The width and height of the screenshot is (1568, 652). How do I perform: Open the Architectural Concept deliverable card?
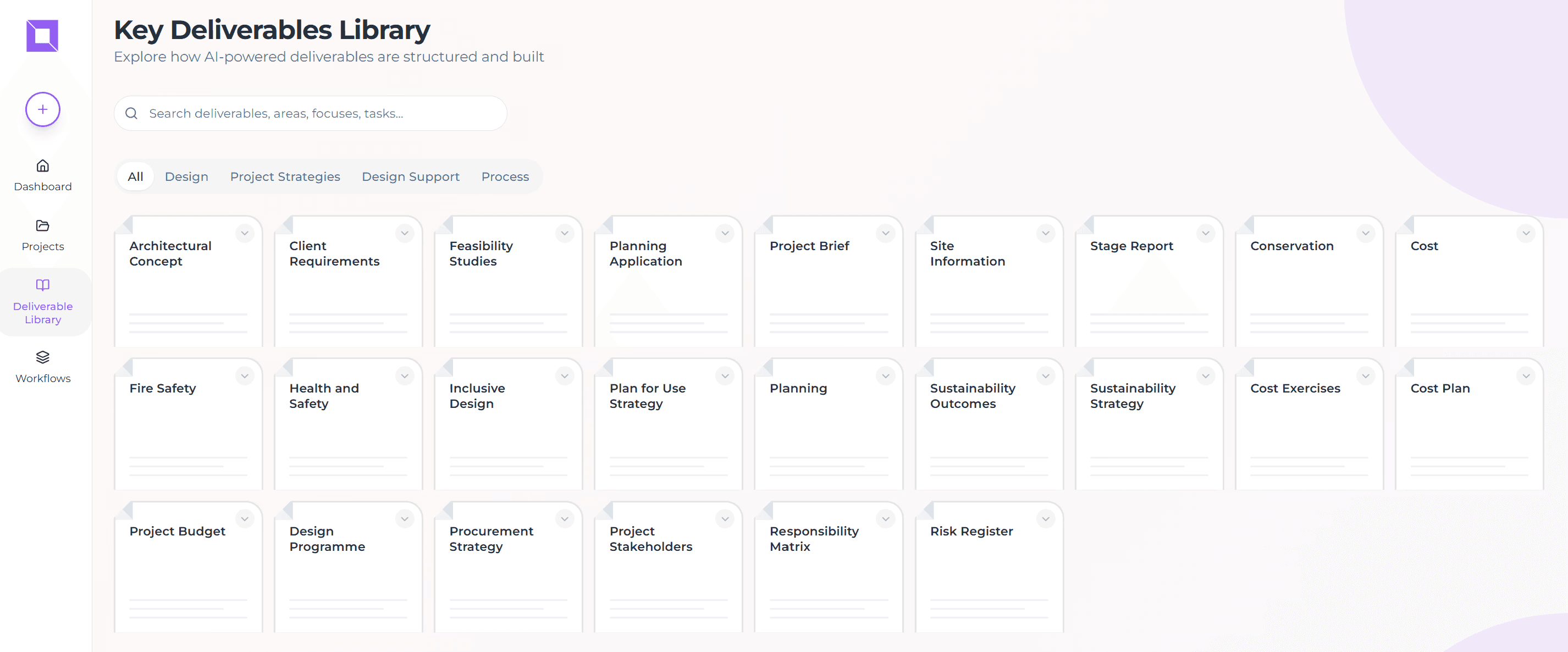point(188,281)
